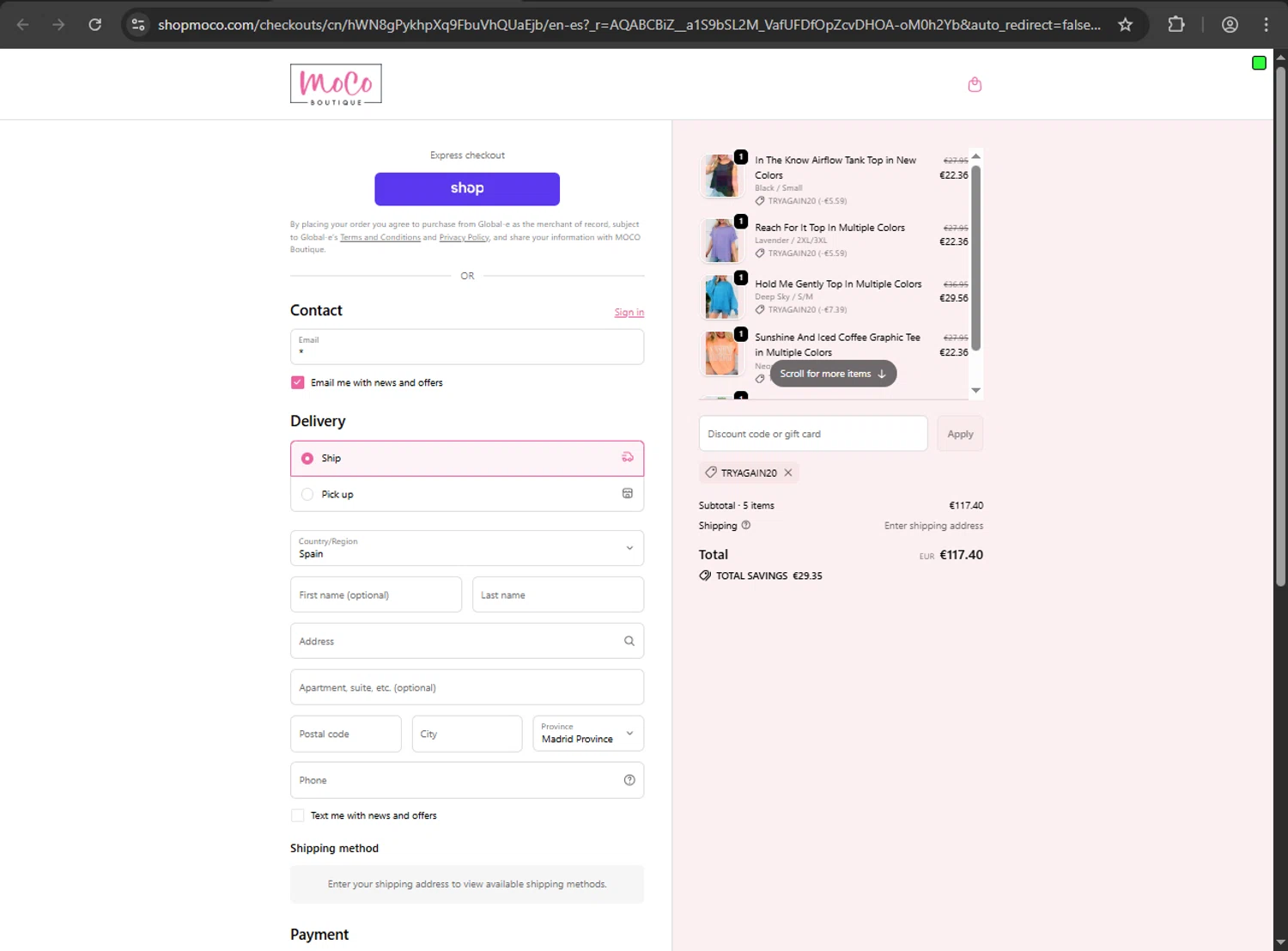Check Text me with news and offers
The width and height of the screenshot is (1288, 951).
[298, 815]
